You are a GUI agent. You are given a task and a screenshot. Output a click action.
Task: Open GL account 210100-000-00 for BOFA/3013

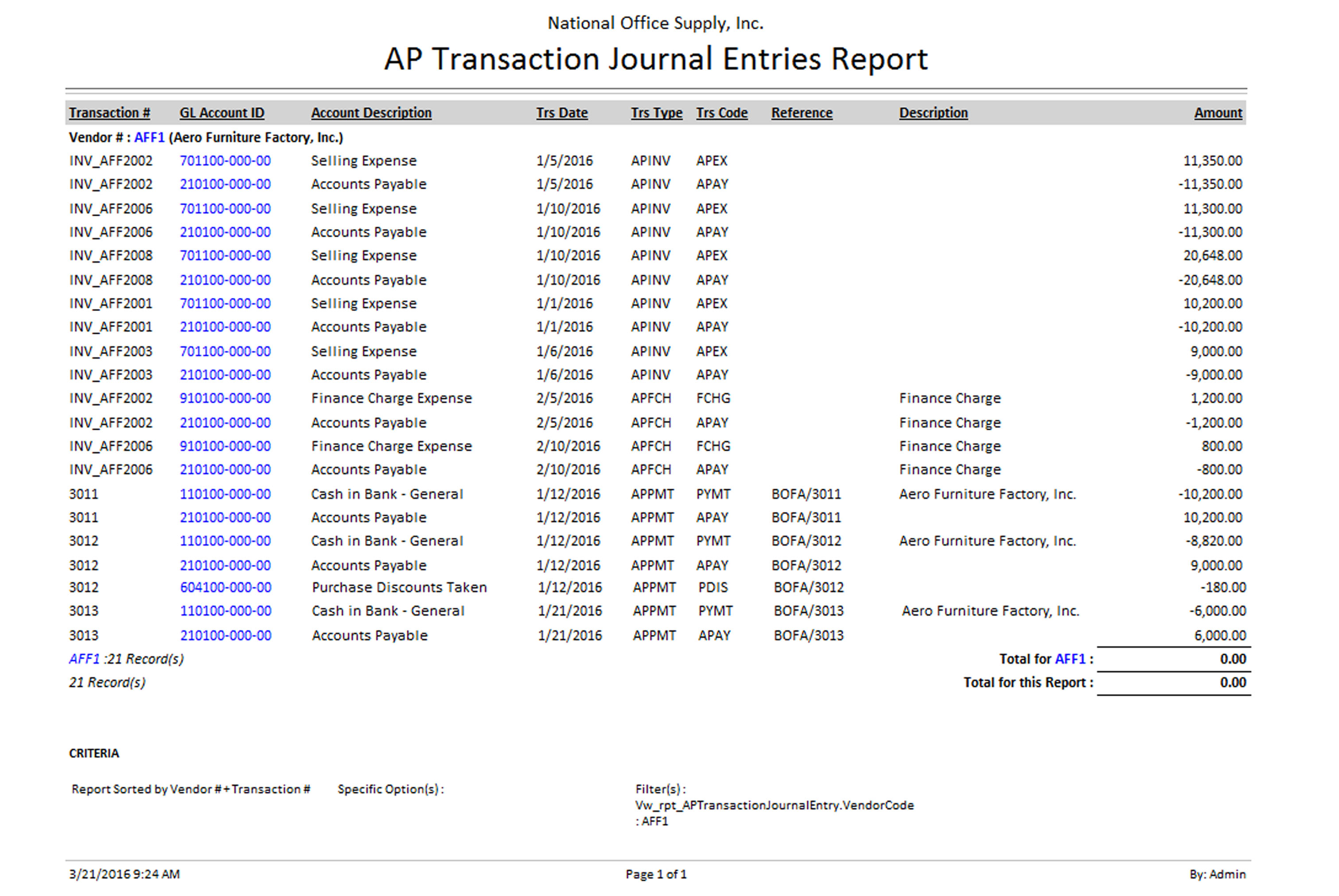pos(226,635)
